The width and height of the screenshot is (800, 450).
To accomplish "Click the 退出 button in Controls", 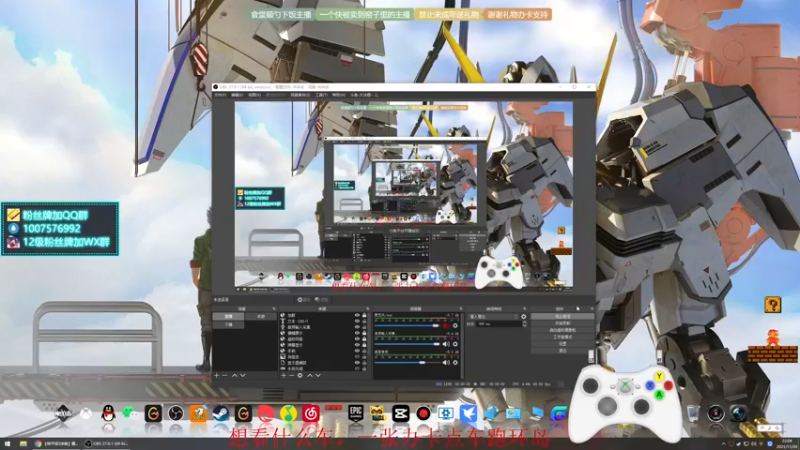I will 562,351.
